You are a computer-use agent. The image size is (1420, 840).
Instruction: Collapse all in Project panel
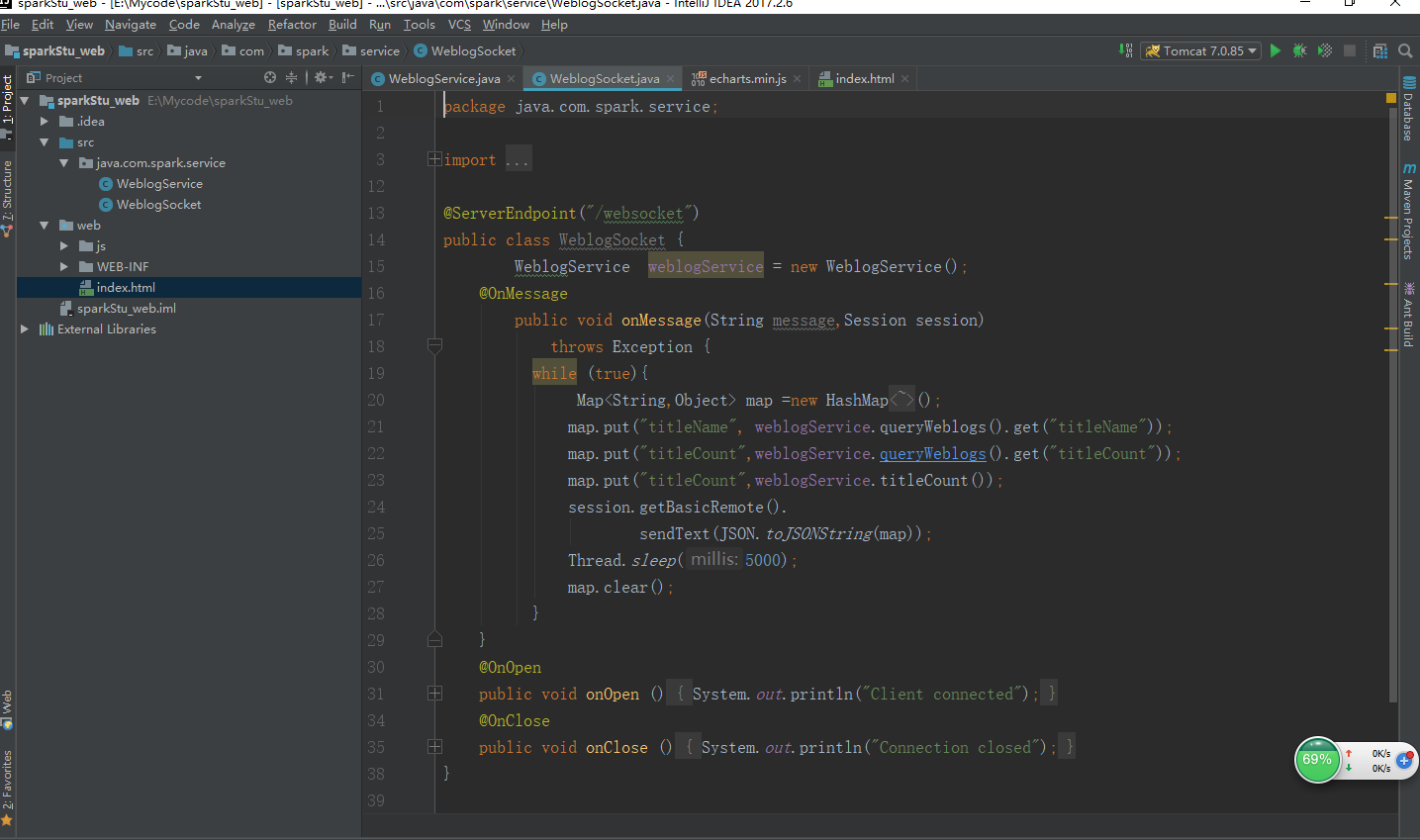pyautogui.click(x=291, y=77)
